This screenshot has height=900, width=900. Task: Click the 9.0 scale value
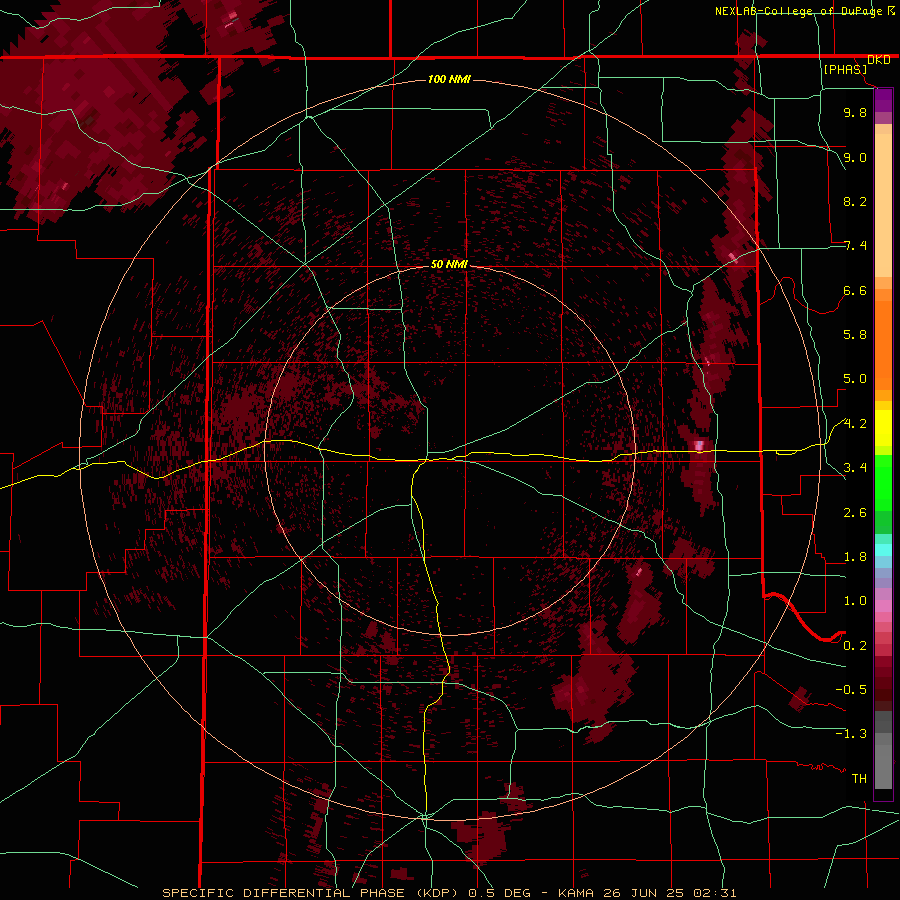point(855,157)
